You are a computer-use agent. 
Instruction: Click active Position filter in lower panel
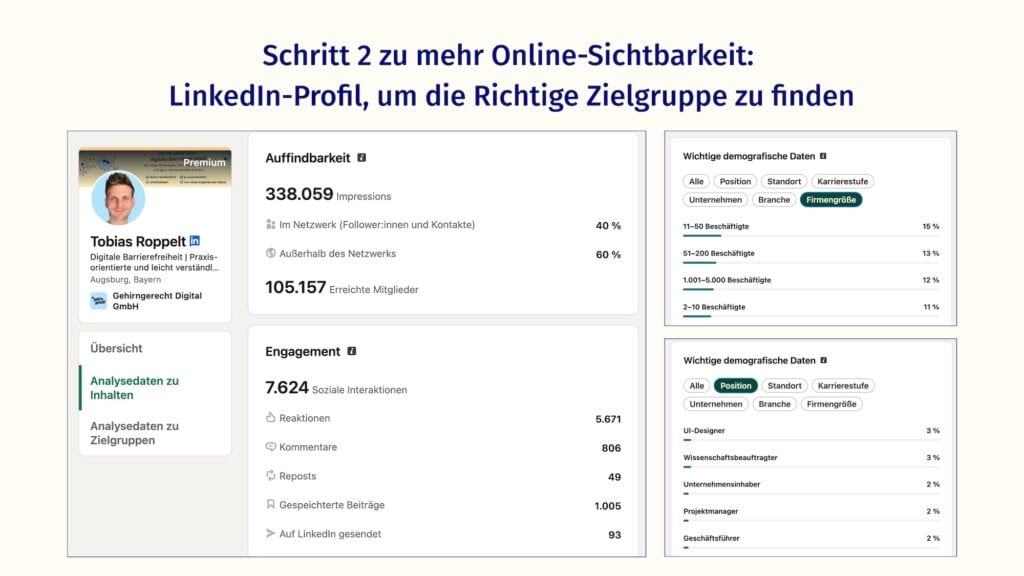736,386
